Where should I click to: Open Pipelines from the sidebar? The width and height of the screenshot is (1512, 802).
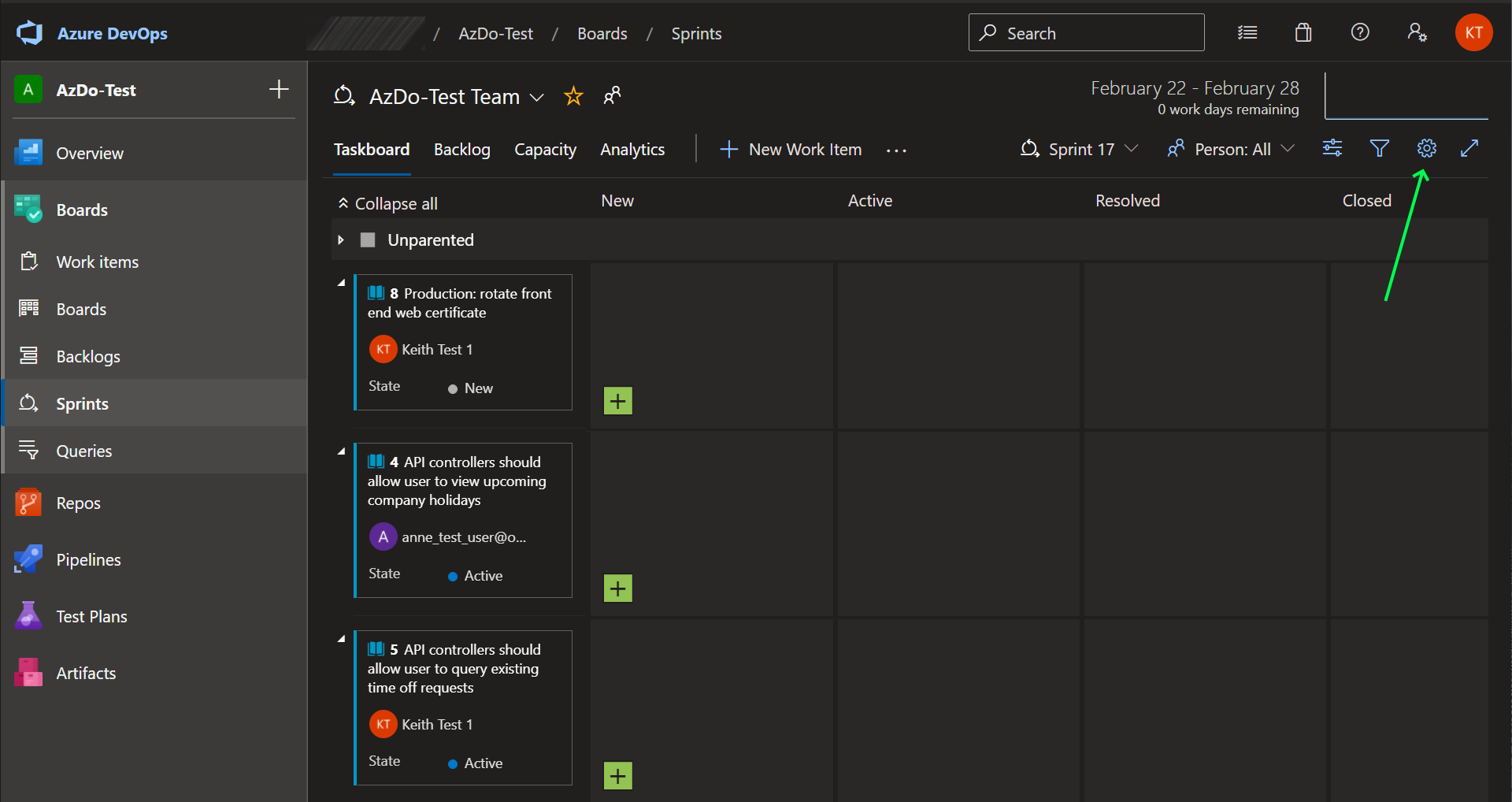click(x=89, y=559)
